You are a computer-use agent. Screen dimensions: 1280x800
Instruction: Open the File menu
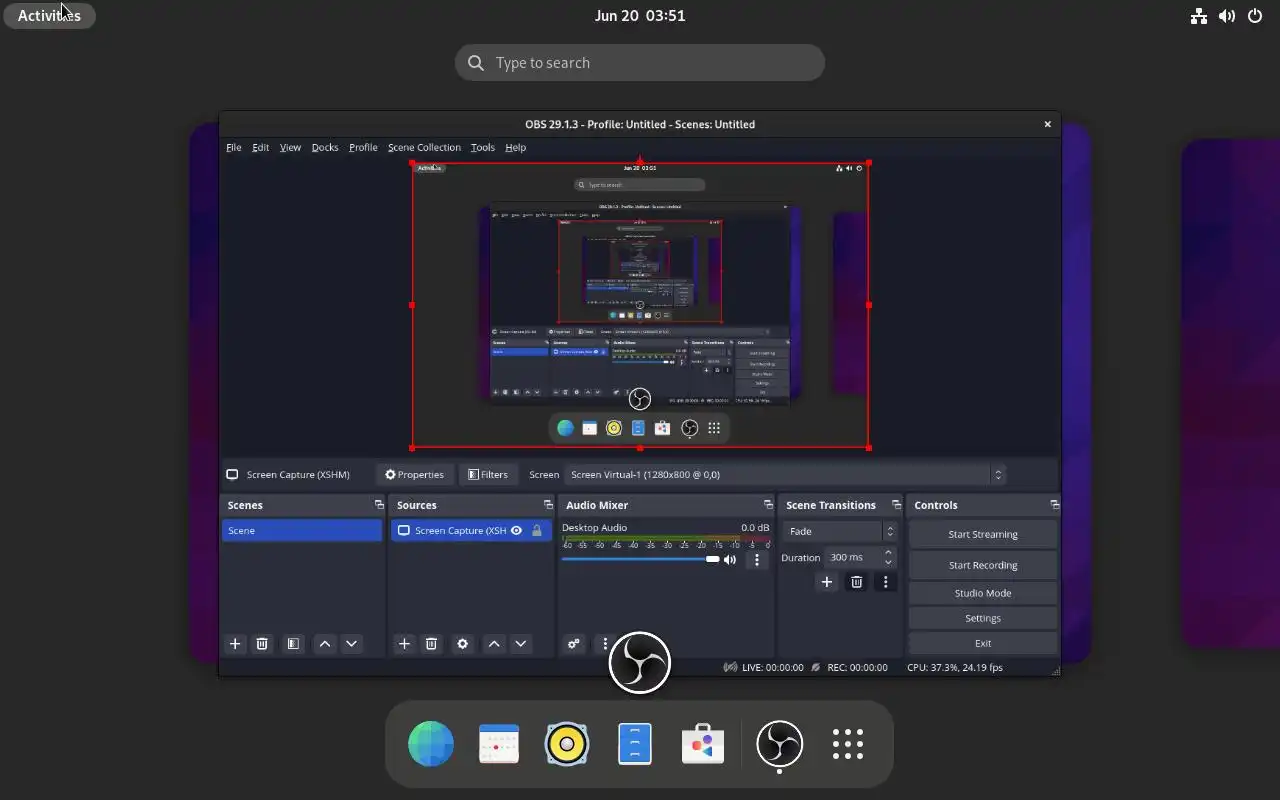point(234,147)
